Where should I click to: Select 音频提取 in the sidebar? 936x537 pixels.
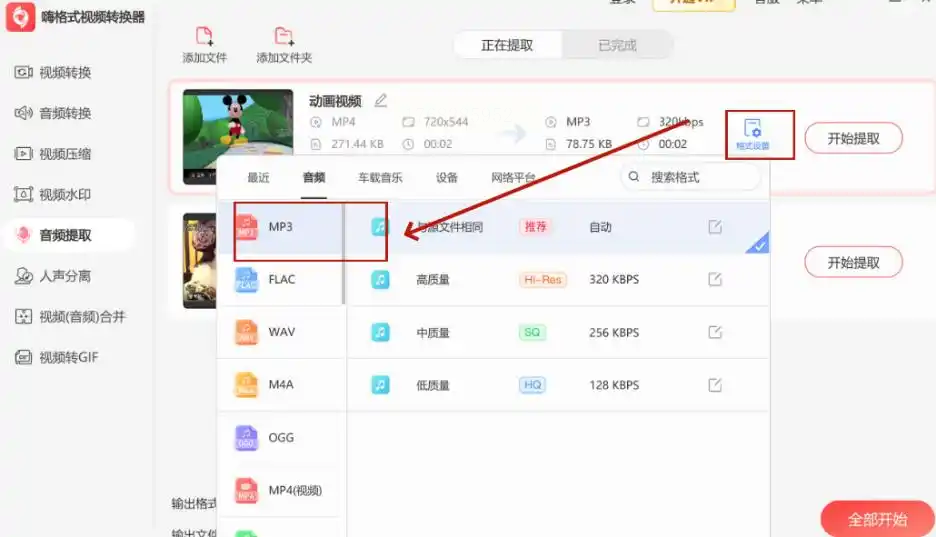click(x=69, y=235)
